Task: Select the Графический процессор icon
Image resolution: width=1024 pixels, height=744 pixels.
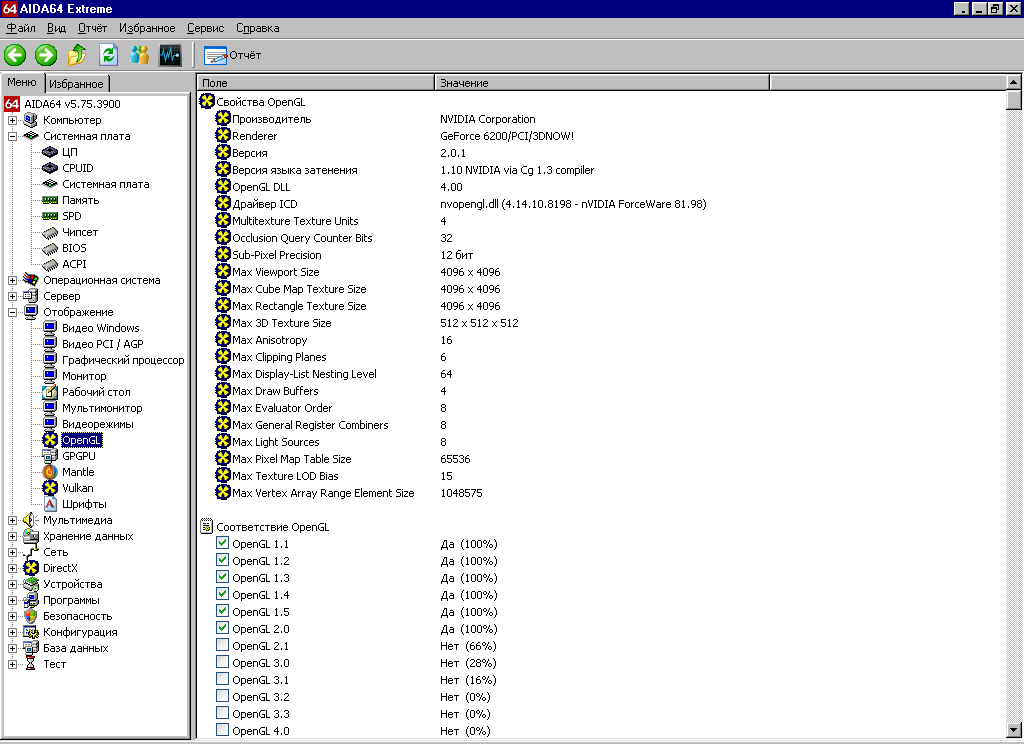Action: point(50,360)
